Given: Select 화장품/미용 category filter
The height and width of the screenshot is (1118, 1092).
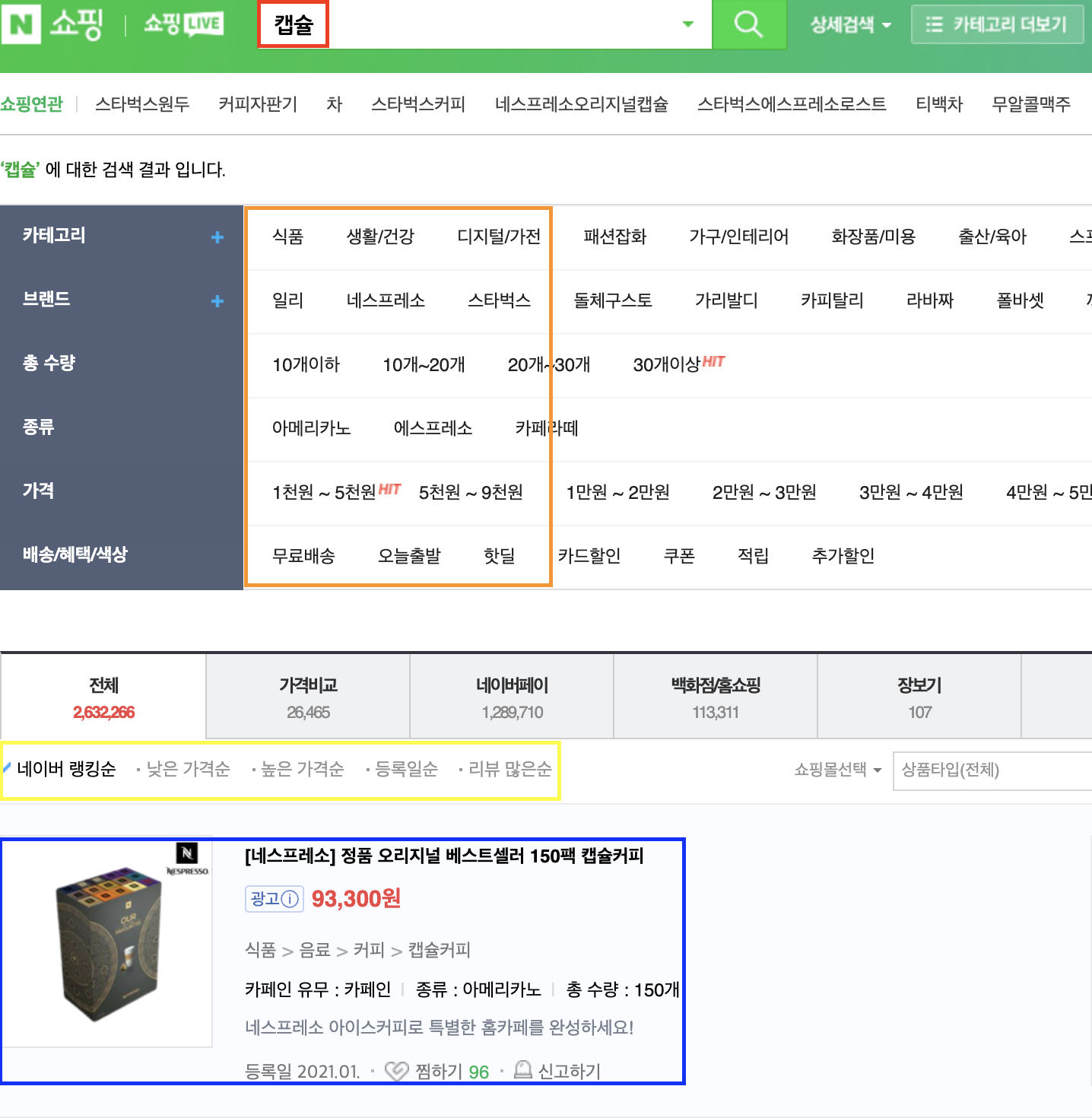Looking at the screenshot, I should pos(874,237).
